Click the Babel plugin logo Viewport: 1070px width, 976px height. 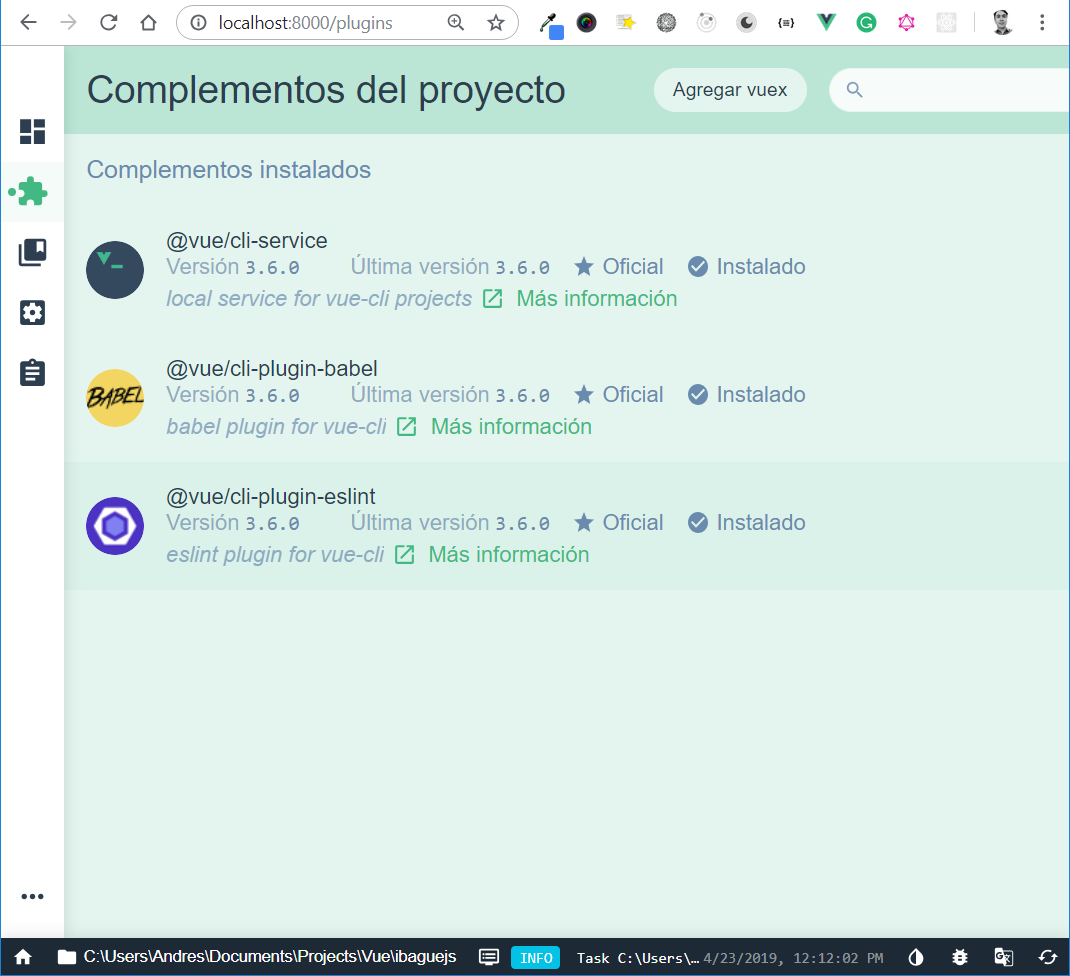click(x=115, y=398)
